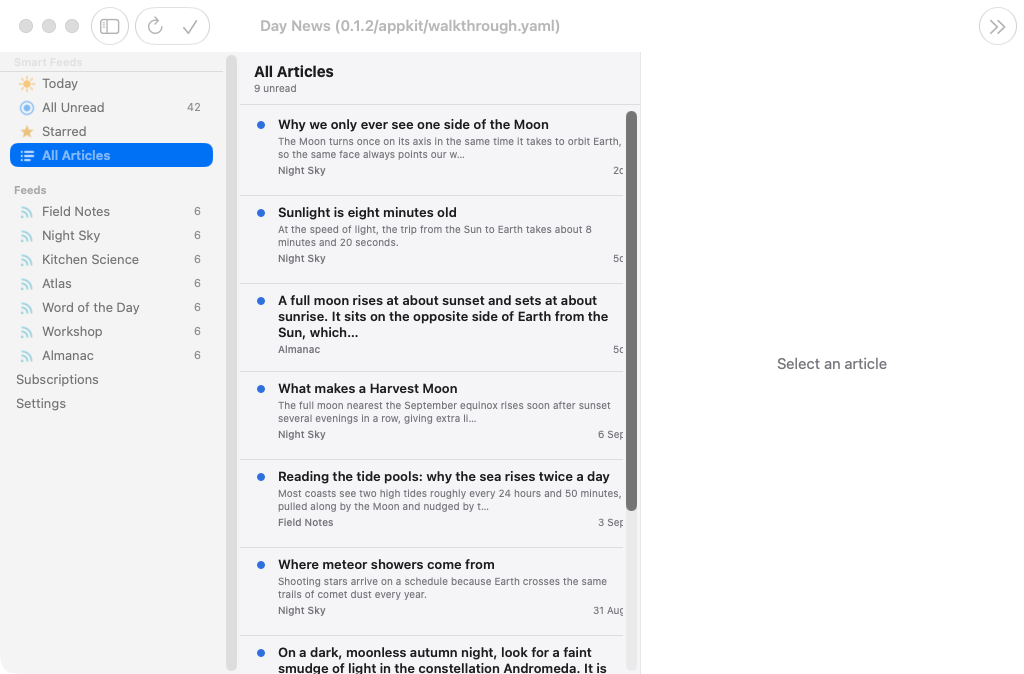
Task: Open article Where meteor showers come from
Action: point(432,592)
